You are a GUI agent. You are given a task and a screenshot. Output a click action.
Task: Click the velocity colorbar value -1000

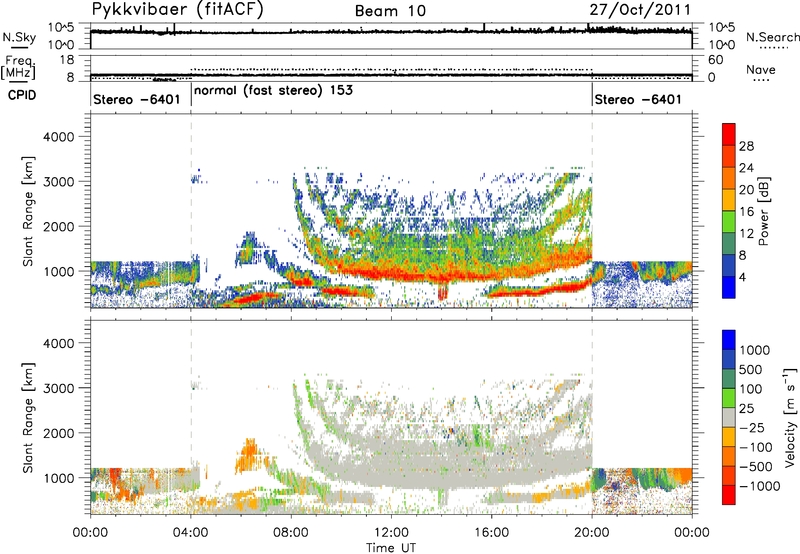760,486
